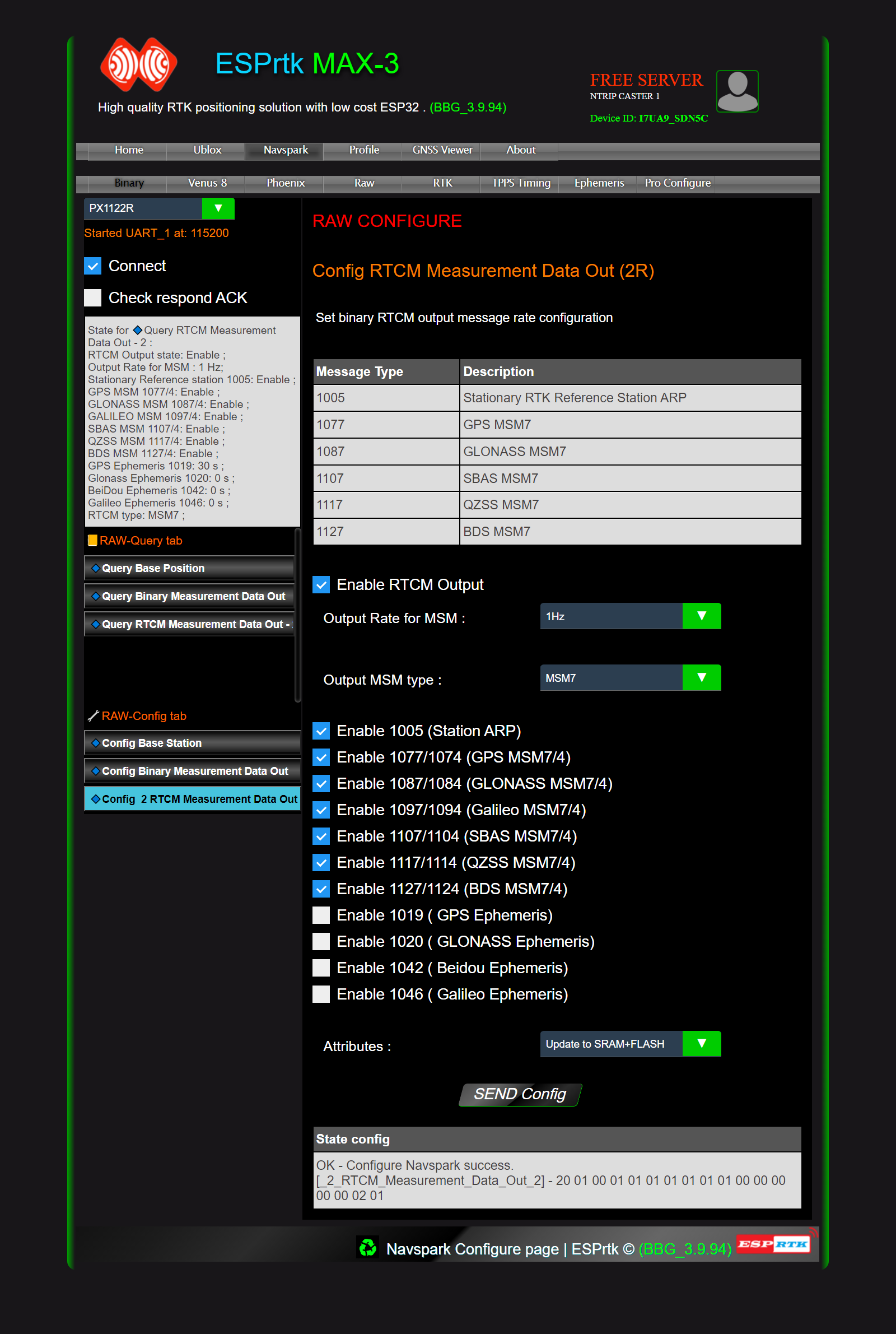
Task: Uncheck the Connect checkbox
Action: pyautogui.click(x=92, y=266)
